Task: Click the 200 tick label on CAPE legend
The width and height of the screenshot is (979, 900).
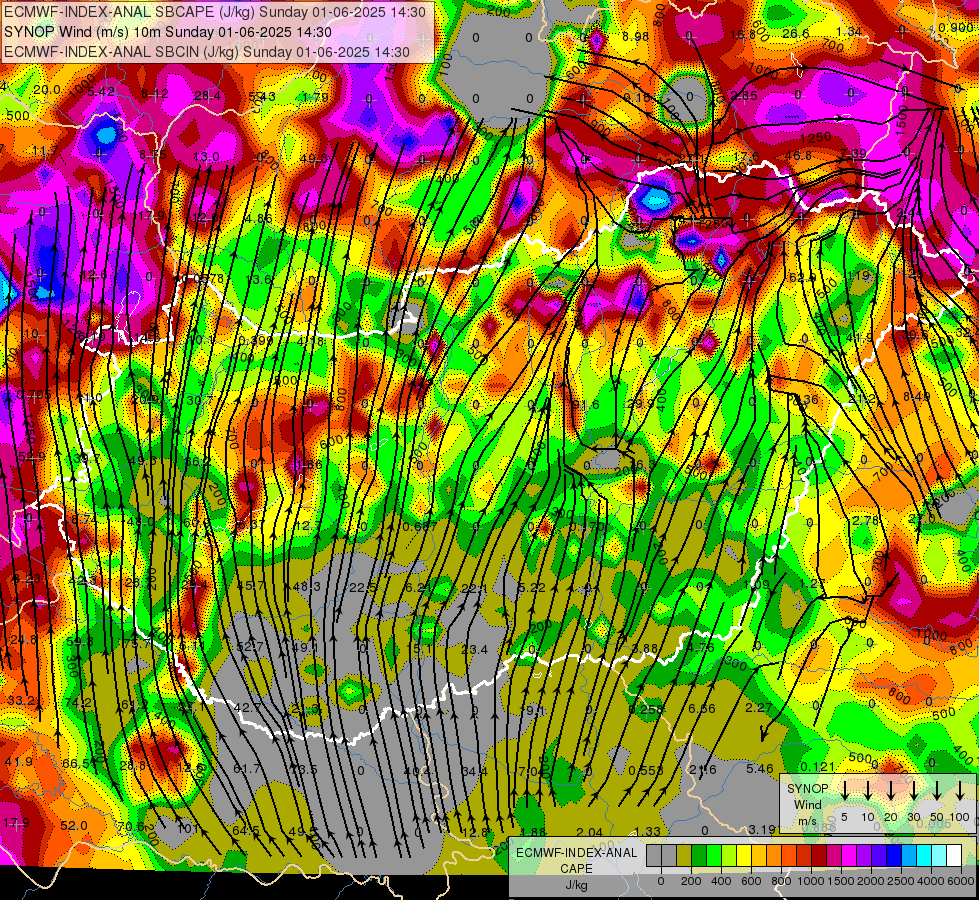Action: tap(691, 881)
